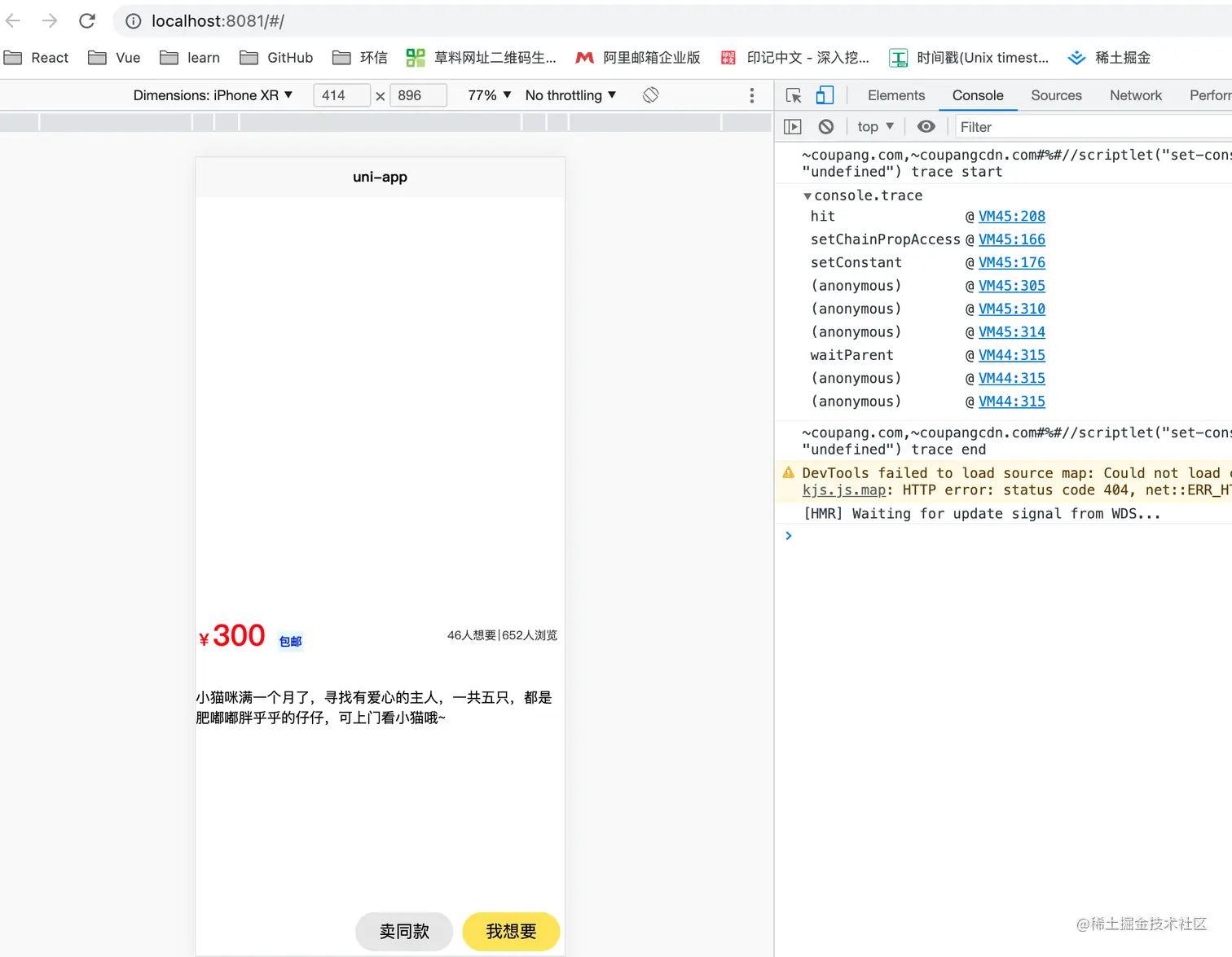
Task: Click the 包邮 tag next to price
Action: 290,642
